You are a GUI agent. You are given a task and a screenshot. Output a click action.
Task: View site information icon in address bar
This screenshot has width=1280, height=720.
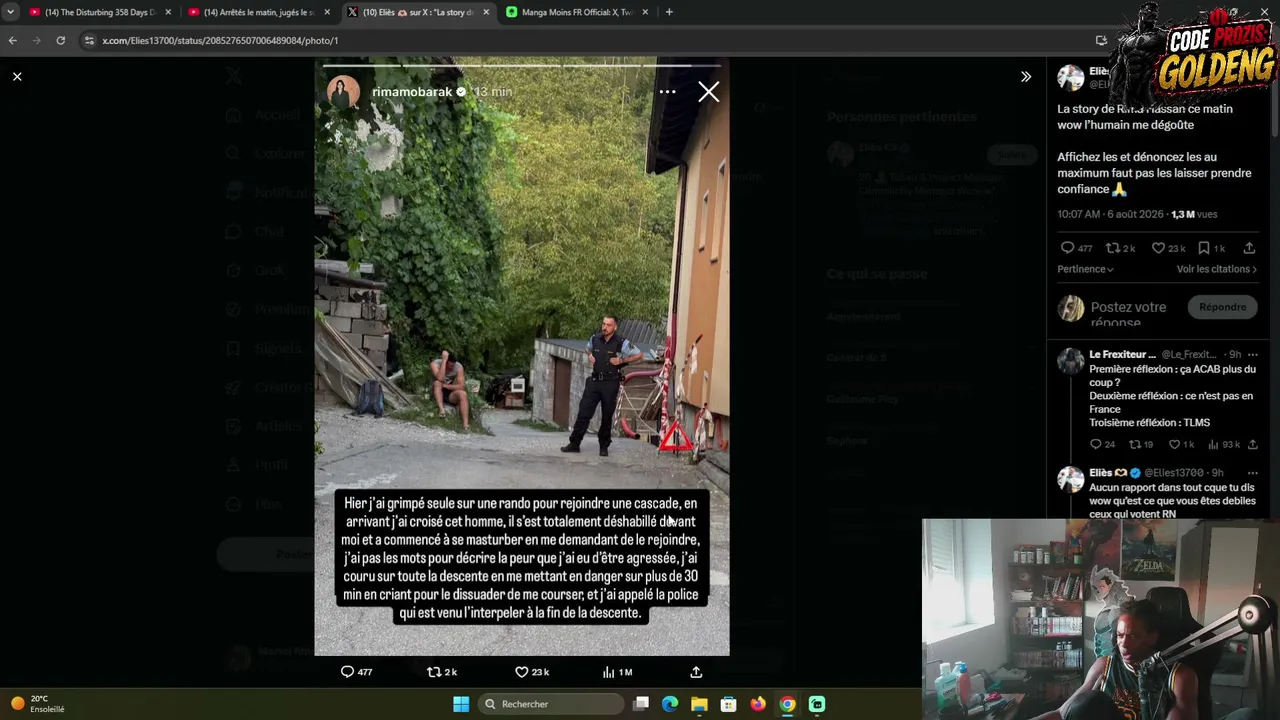coord(89,40)
